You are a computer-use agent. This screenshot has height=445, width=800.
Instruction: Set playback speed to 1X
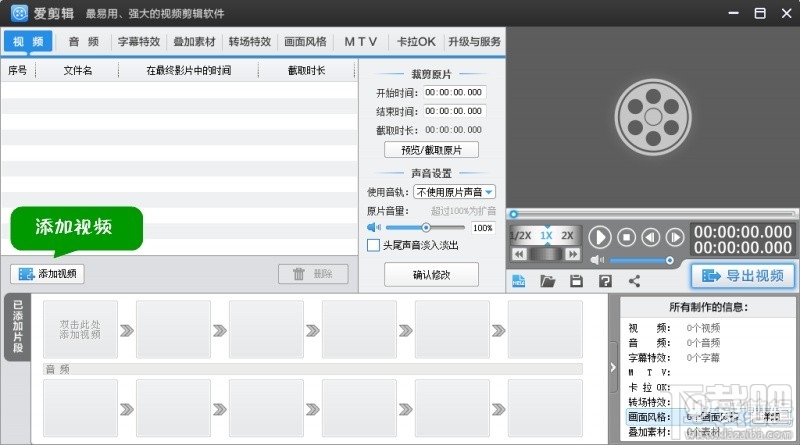click(546, 236)
